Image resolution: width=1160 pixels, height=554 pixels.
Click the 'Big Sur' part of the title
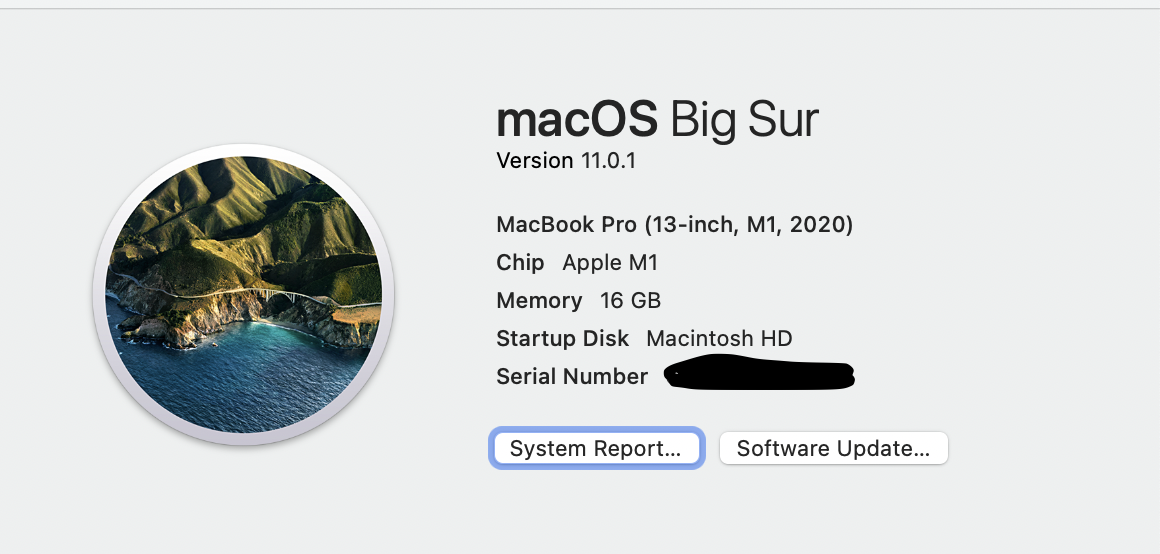(744, 120)
